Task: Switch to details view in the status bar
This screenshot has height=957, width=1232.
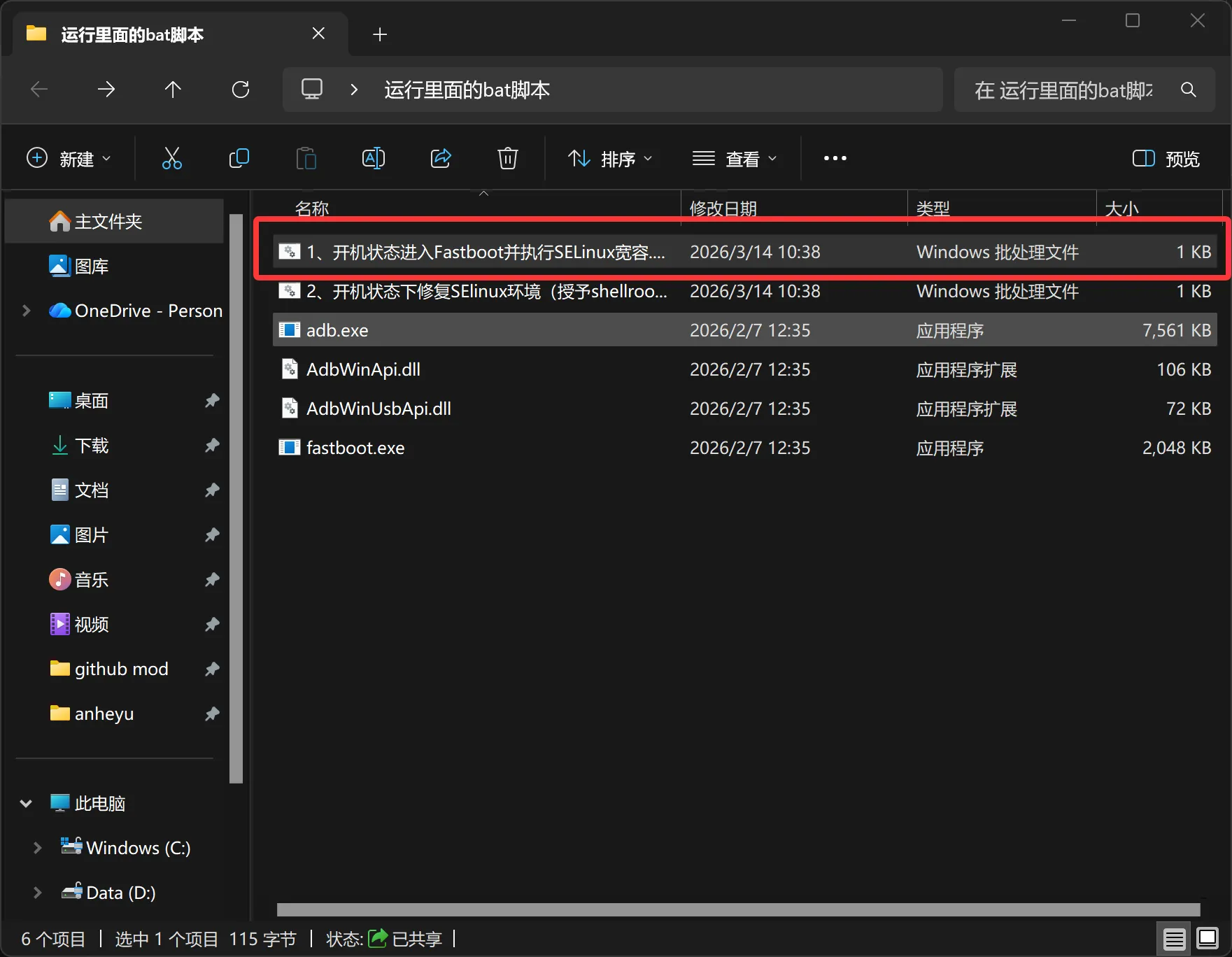Action: tap(1174, 938)
